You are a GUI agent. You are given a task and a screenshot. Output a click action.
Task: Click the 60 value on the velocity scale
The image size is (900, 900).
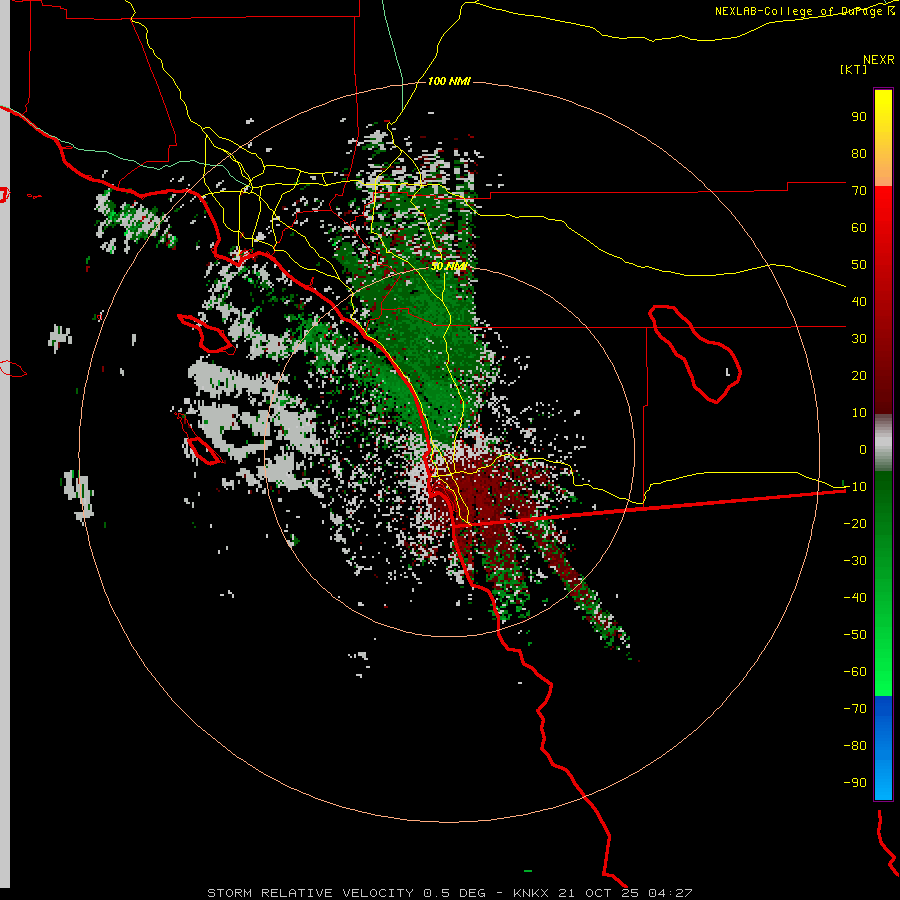point(859,227)
